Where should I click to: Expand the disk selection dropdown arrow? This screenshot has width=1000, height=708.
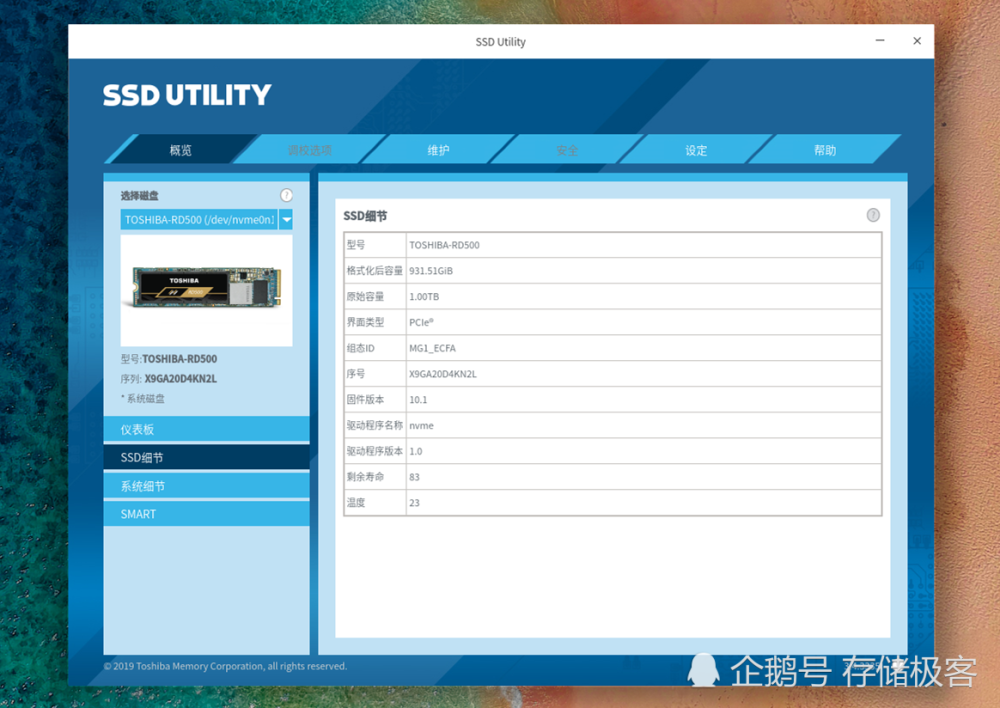click(x=286, y=219)
